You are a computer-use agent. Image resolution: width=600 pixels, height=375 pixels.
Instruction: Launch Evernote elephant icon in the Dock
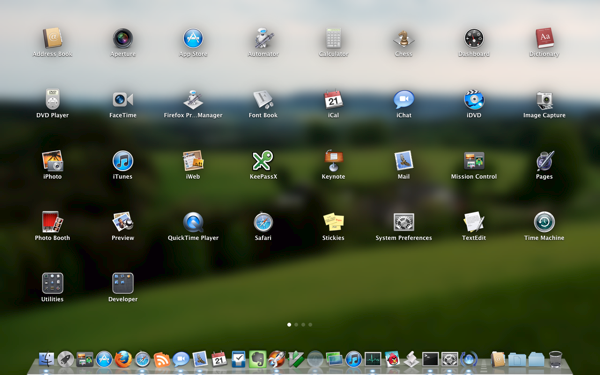coord(258,359)
